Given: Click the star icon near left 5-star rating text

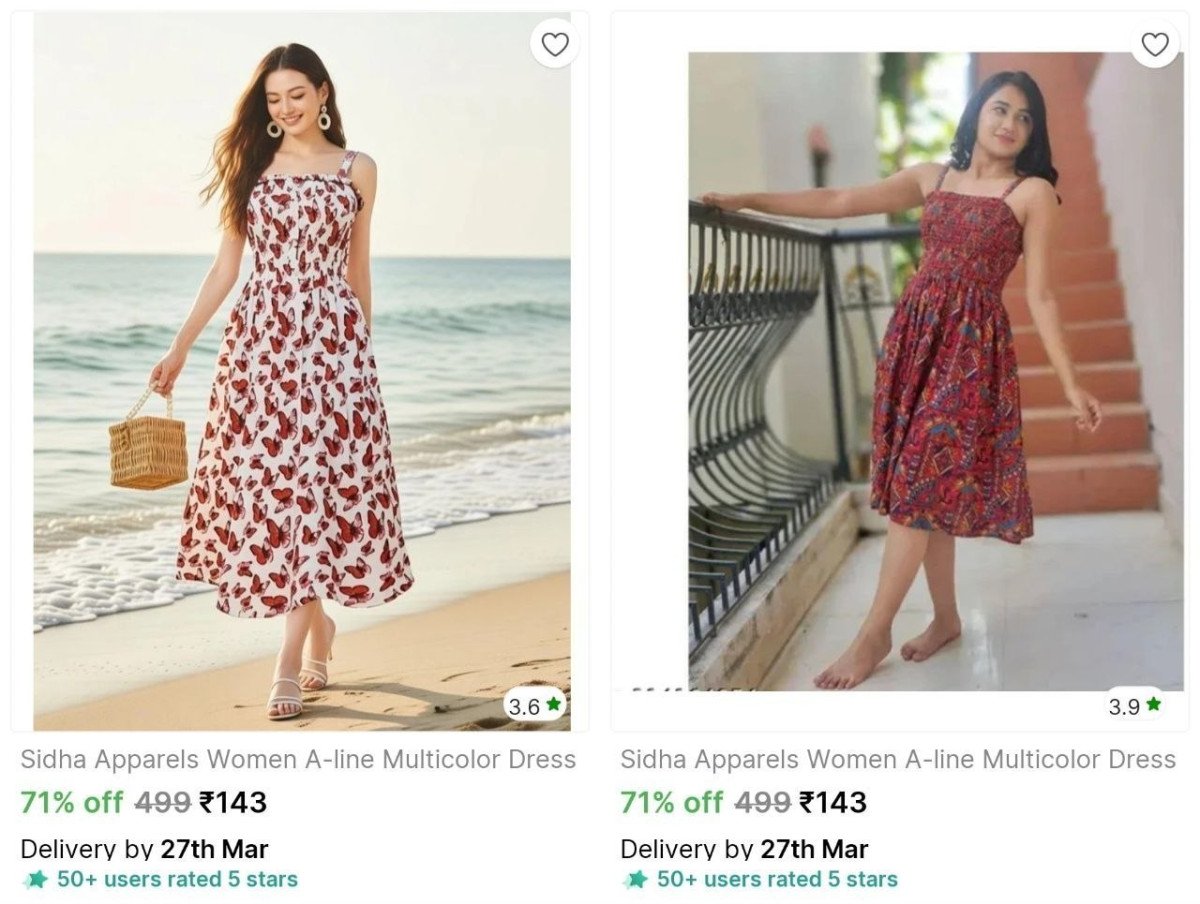Looking at the screenshot, I should (34, 881).
